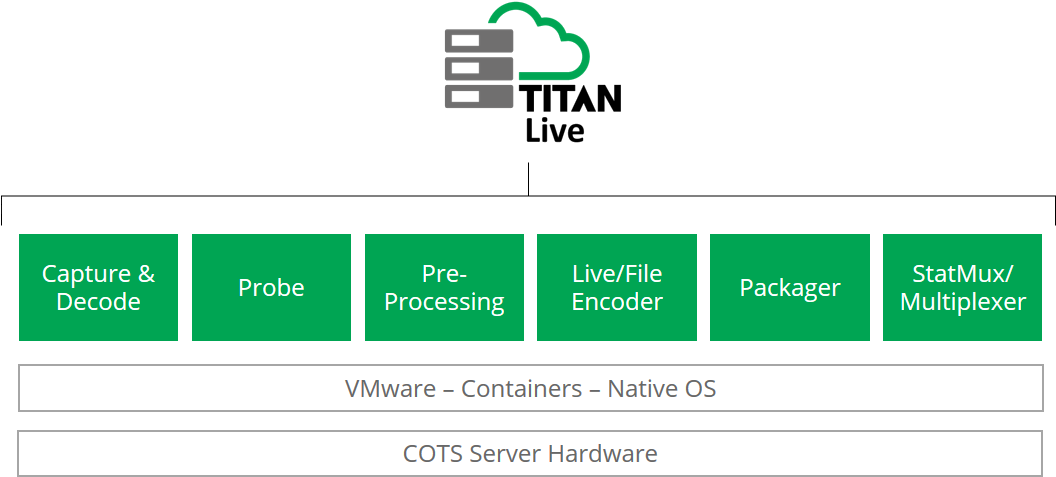Viewport: 1056px width, 477px height.
Task: Choose the Pre-Processing block
Action: click(x=444, y=288)
